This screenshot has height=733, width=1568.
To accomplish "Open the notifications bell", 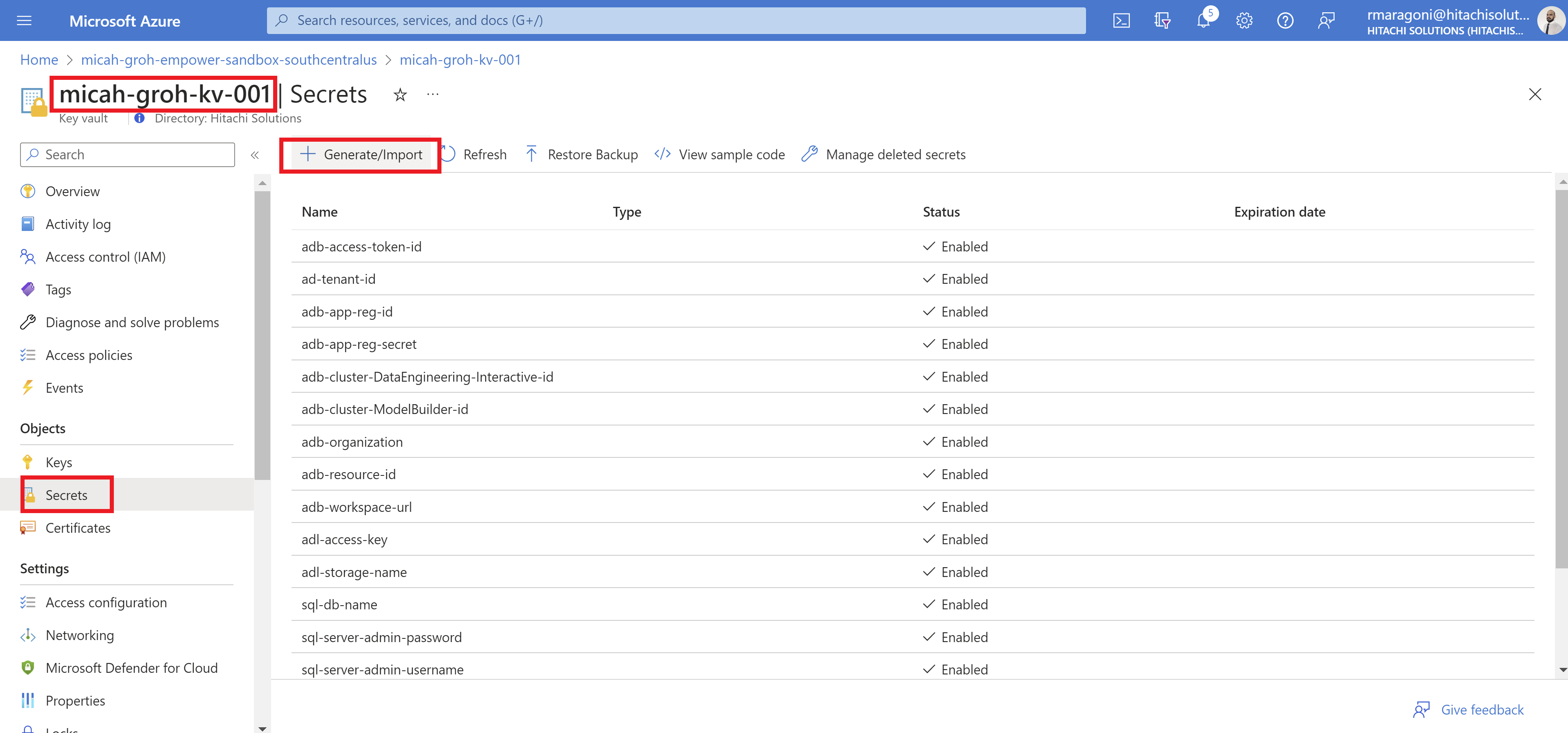I will click(1204, 21).
